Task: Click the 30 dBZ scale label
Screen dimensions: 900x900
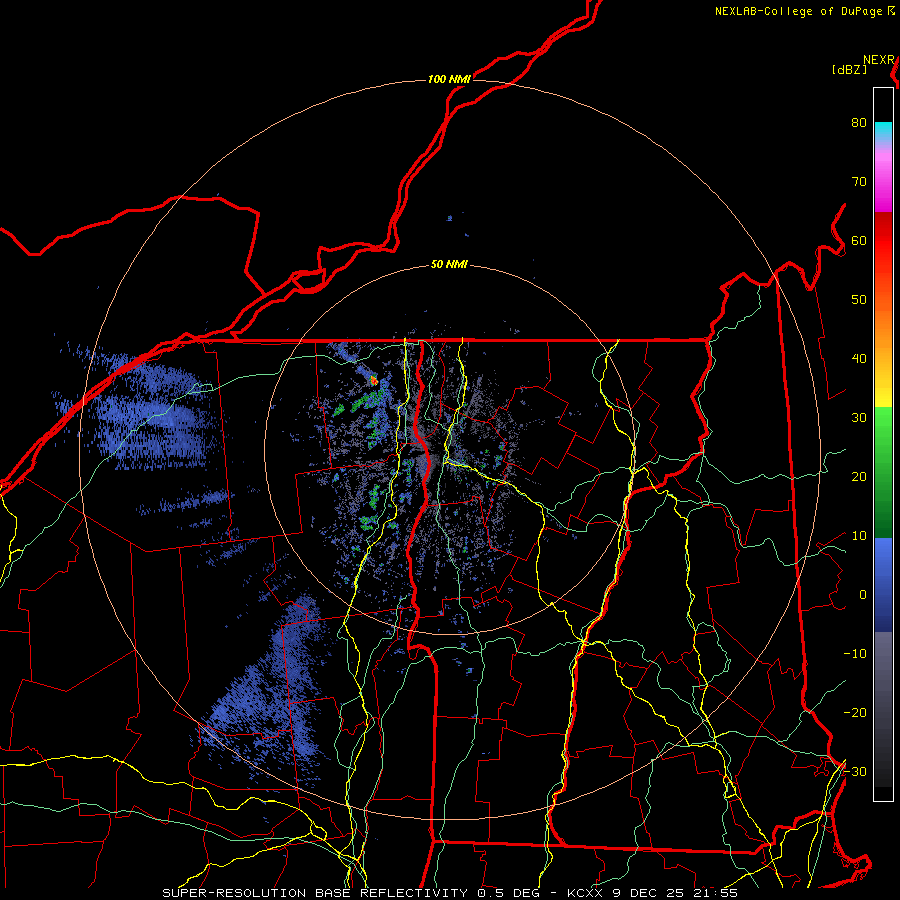Action: (859, 417)
